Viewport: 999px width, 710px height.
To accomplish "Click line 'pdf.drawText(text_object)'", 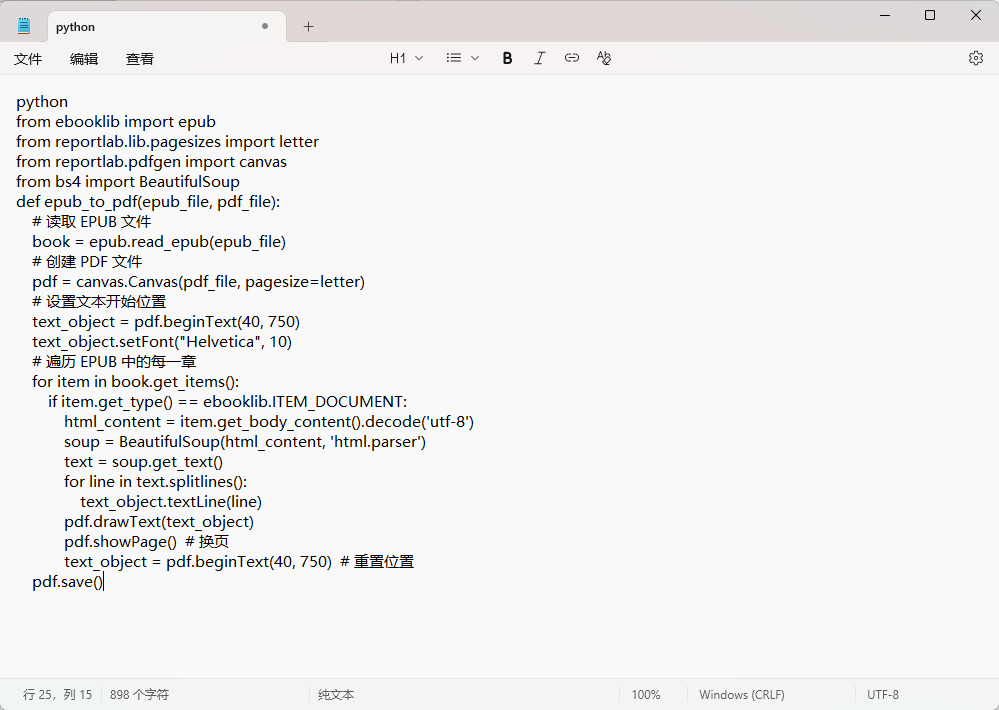I will 159,521.
